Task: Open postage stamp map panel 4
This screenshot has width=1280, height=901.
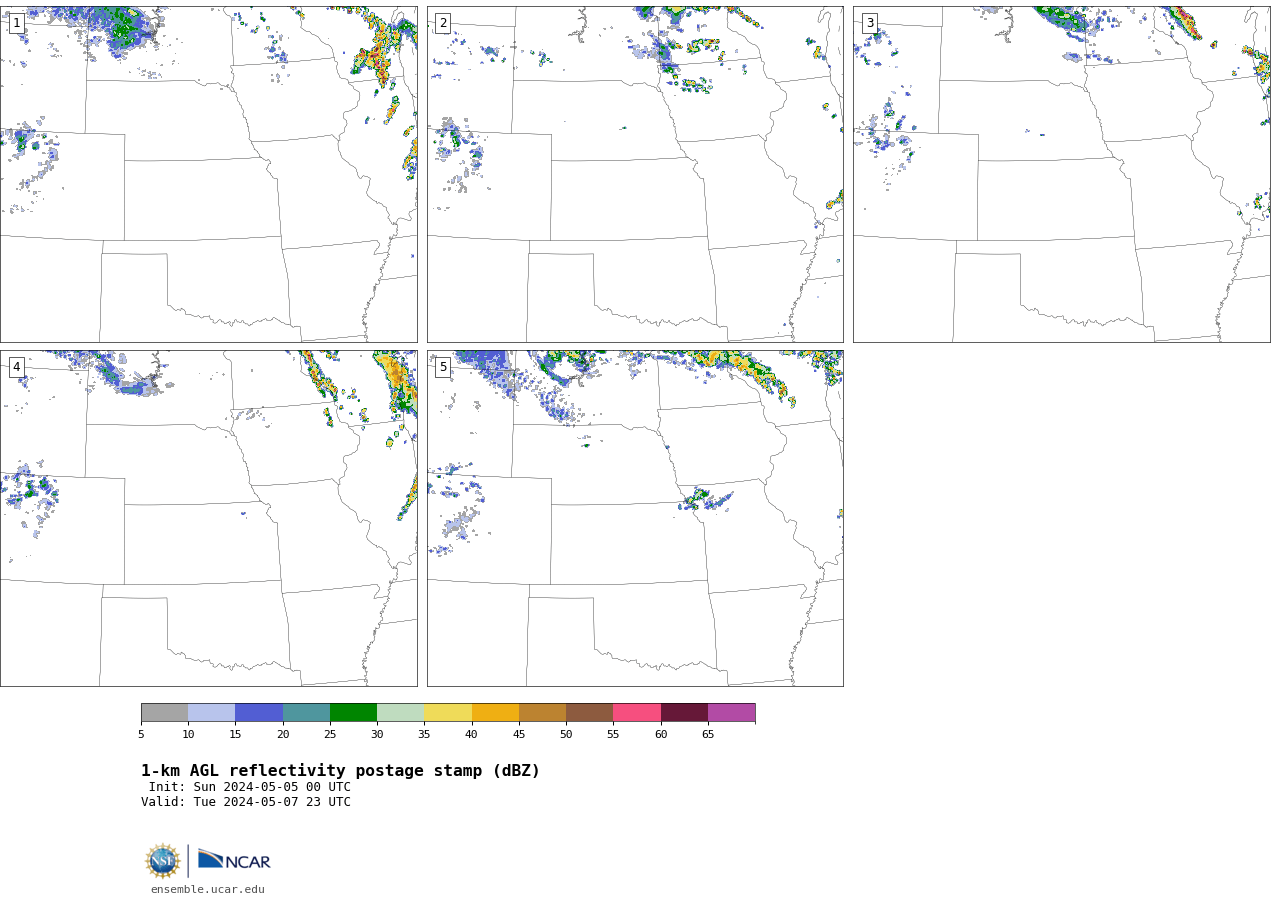Action: coord(209,518)
